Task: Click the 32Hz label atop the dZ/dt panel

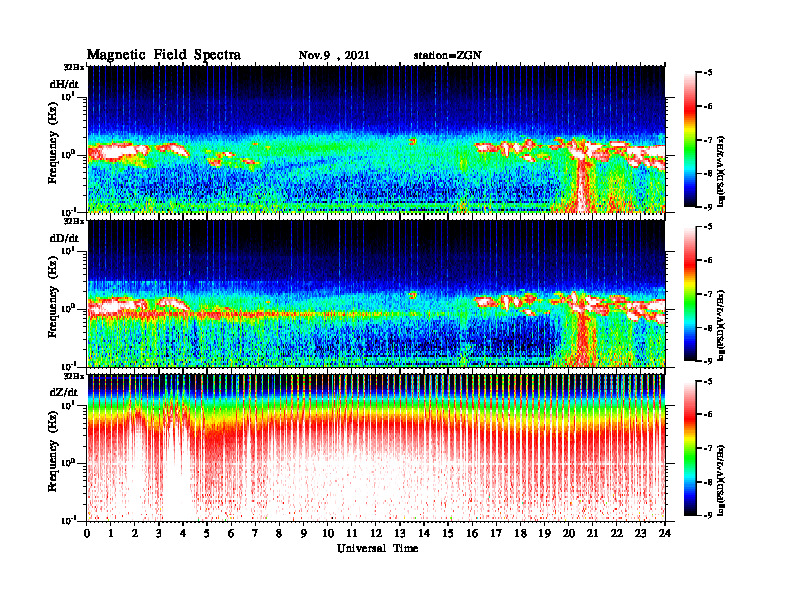Action: pyautogui.click(x=73, y=376)
